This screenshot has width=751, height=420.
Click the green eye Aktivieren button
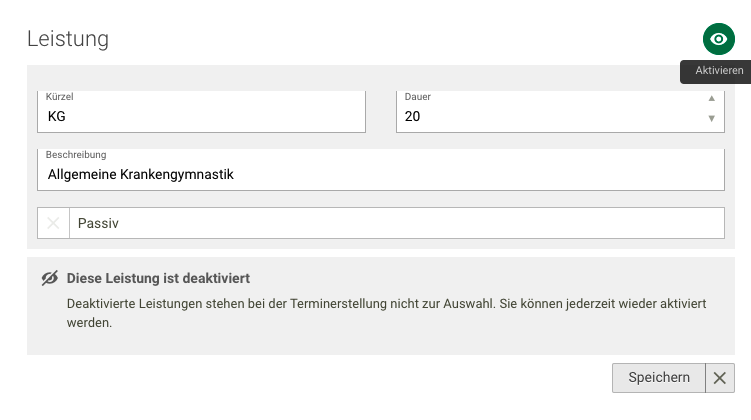click(718, 39)
